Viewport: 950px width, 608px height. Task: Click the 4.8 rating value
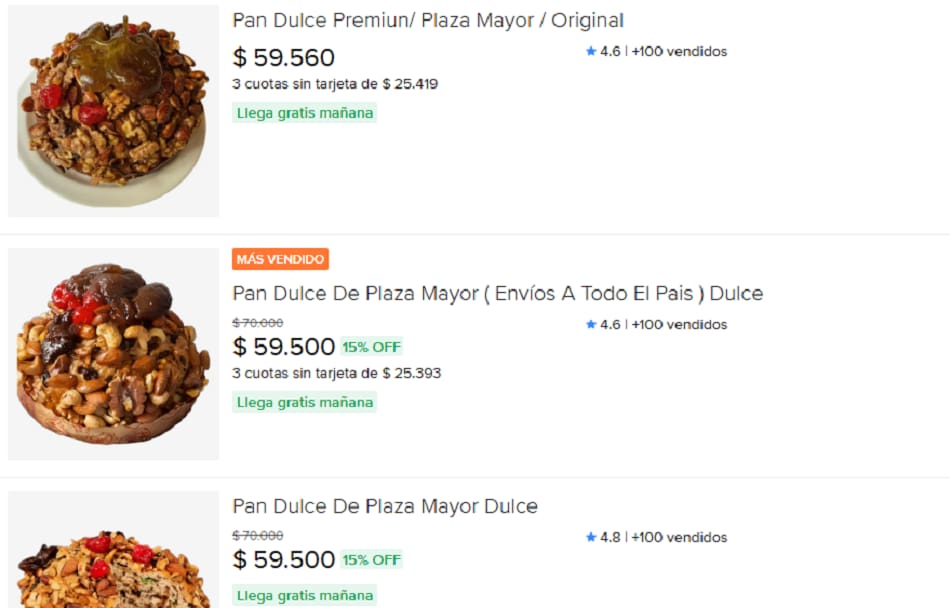[610, 537]
